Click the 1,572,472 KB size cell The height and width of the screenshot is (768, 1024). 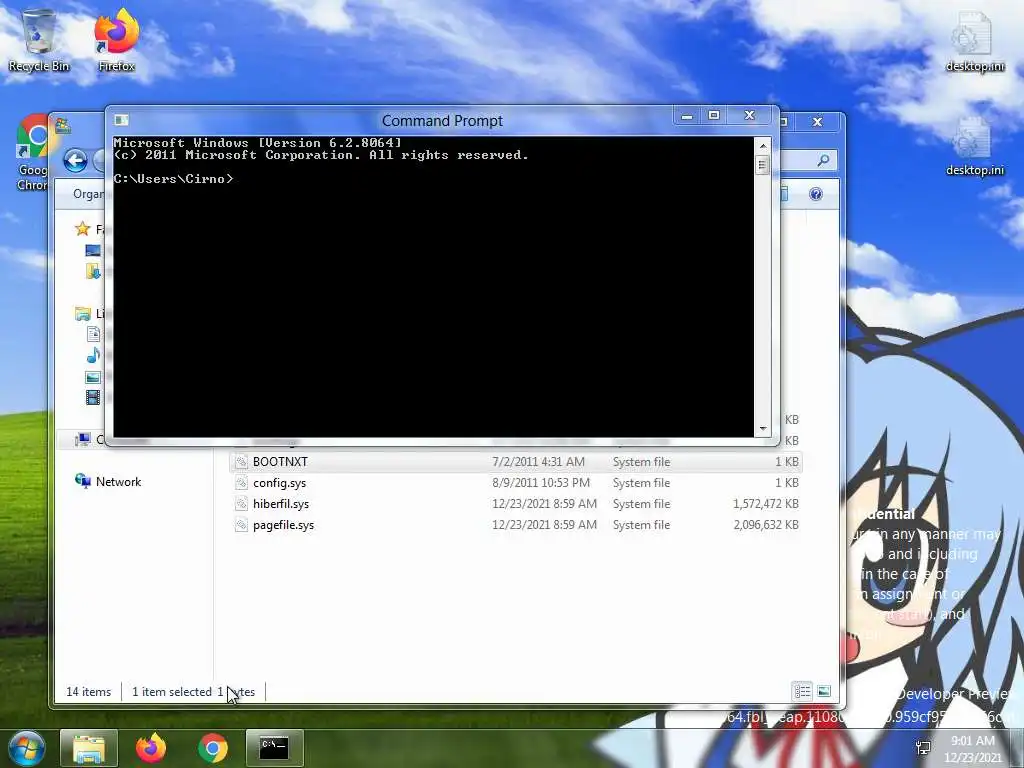click(x=765, y=504)
